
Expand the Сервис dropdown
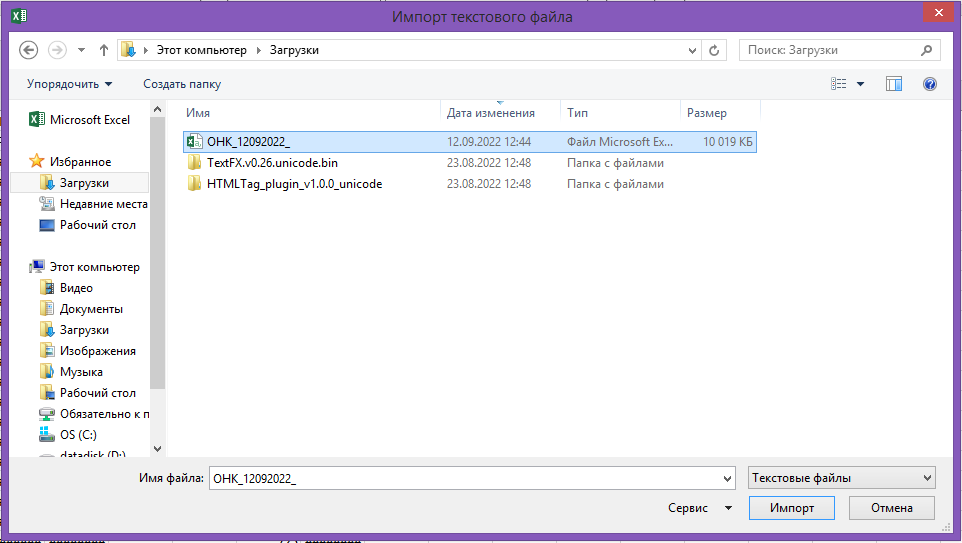701,508
